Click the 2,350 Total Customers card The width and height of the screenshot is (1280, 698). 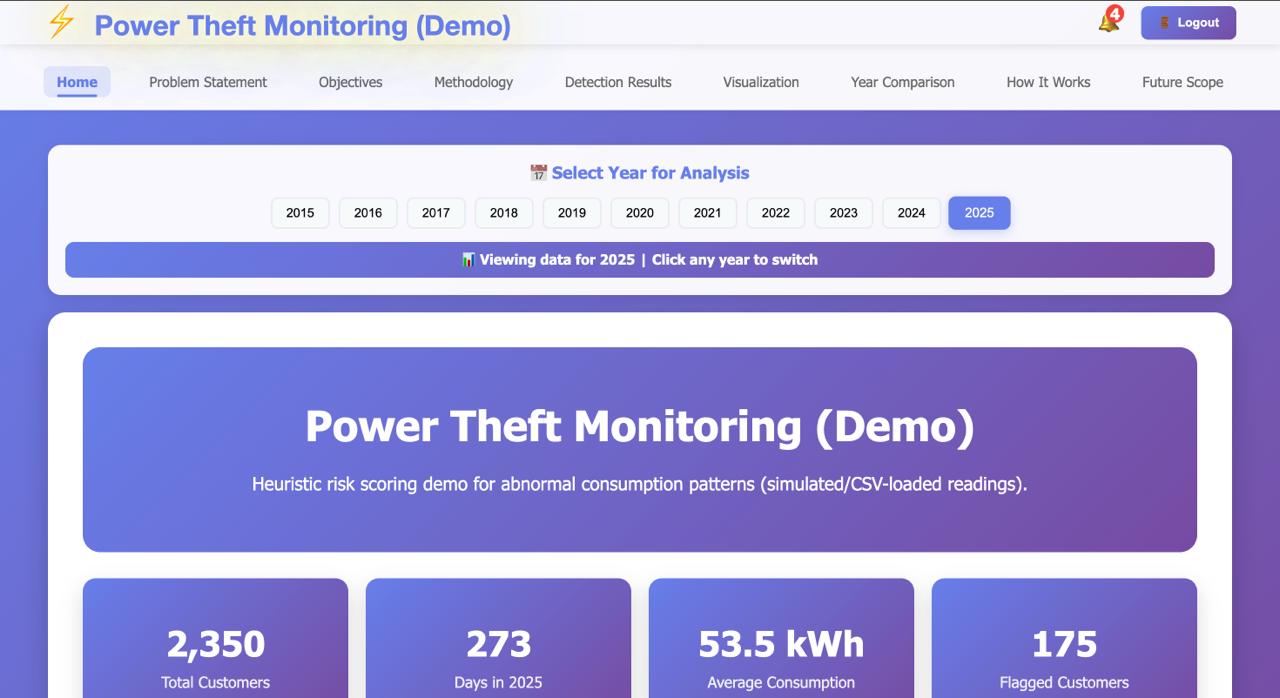[x=215, y=638]
